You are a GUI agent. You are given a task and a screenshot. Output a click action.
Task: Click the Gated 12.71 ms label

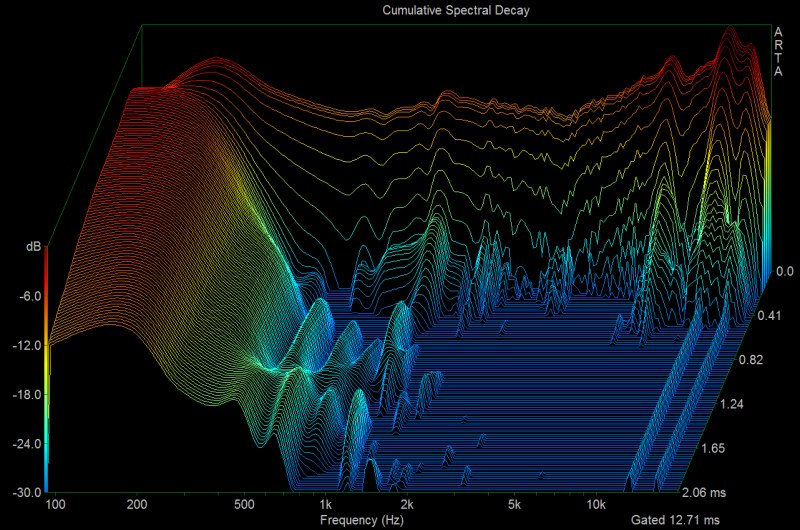(675, 520)
